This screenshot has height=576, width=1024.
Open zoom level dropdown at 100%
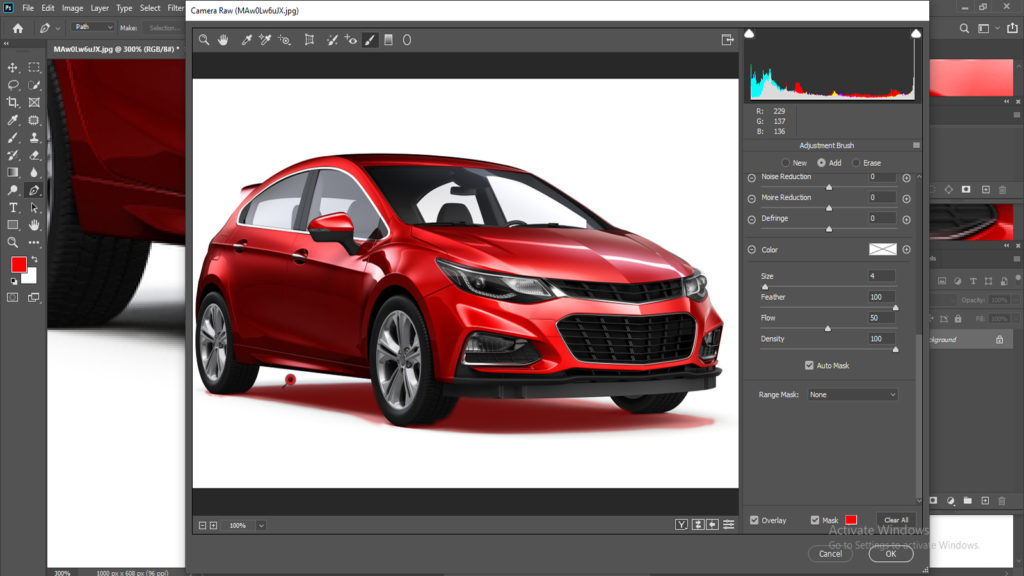tap(261, 525)
